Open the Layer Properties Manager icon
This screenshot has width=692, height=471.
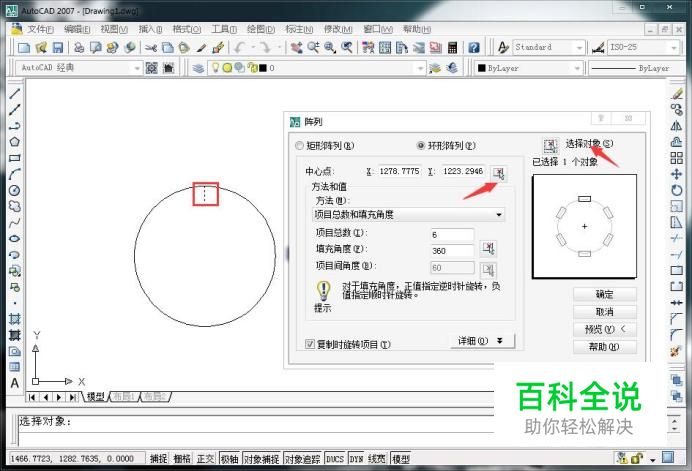tap(198, 68)
